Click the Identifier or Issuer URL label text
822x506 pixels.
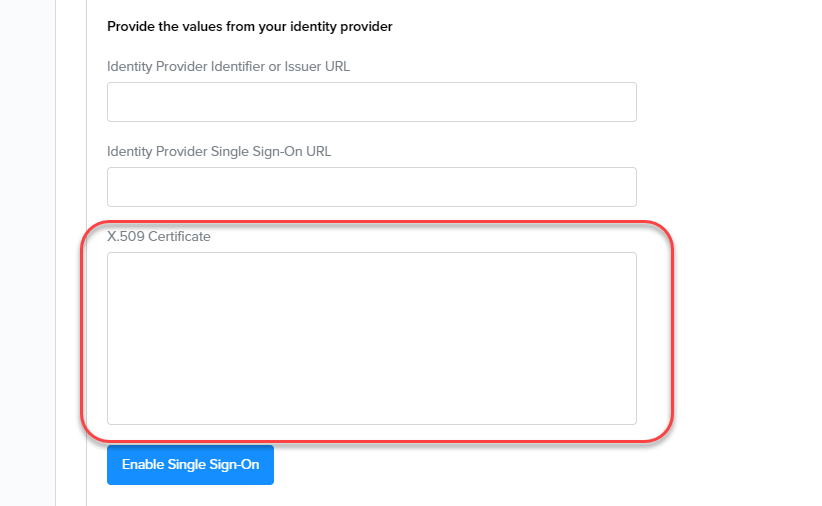click(x=228, y=67)
